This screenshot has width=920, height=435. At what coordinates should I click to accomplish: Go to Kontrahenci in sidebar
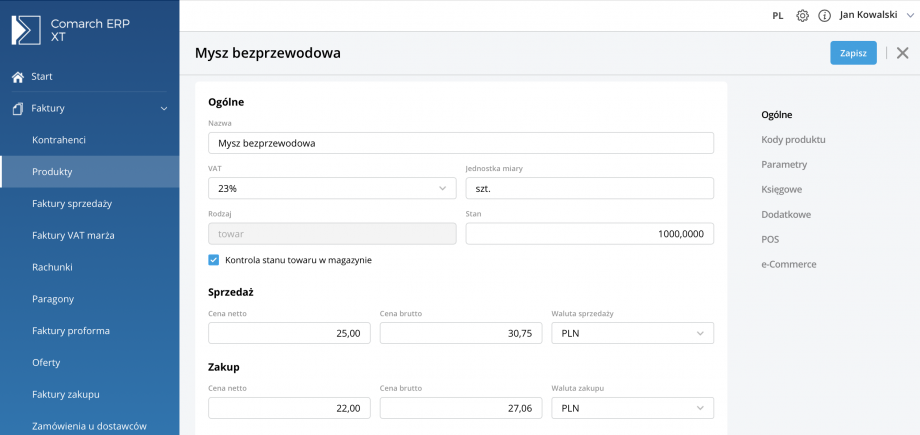[59, 140]
